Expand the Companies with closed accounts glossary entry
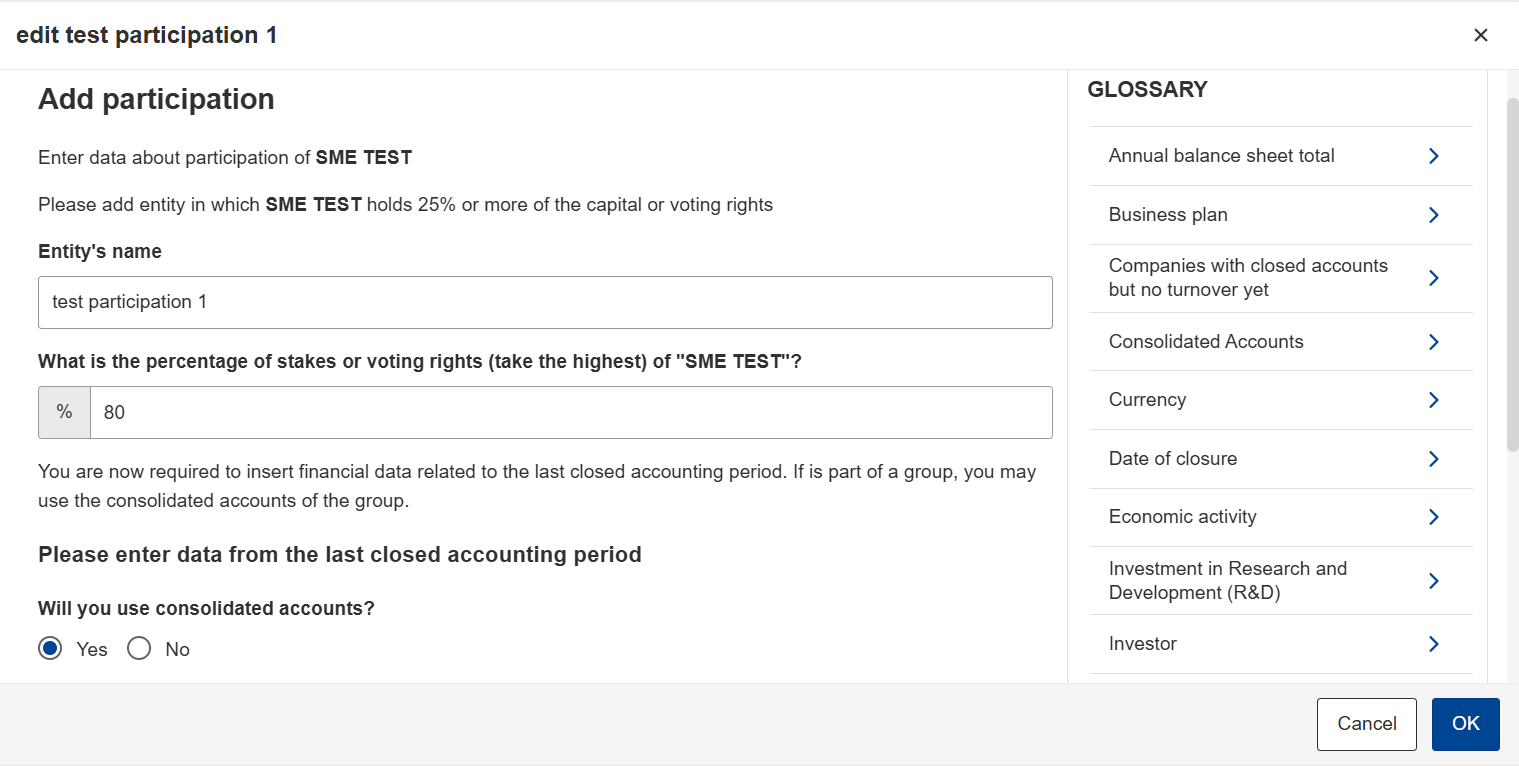The image size is (1519, 766). (x=1280, y=278)
